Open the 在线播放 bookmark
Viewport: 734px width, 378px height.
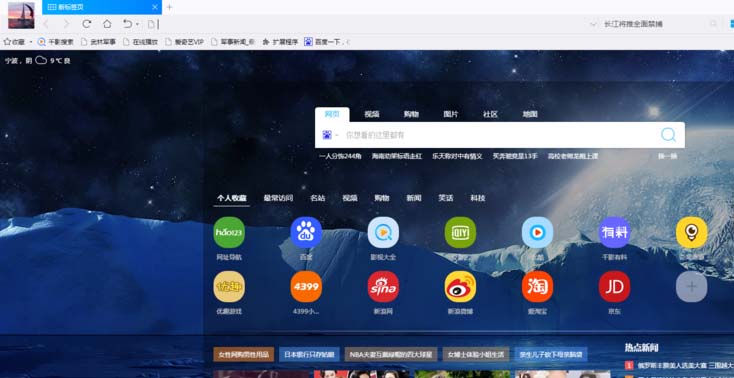[x=140, y=42]
